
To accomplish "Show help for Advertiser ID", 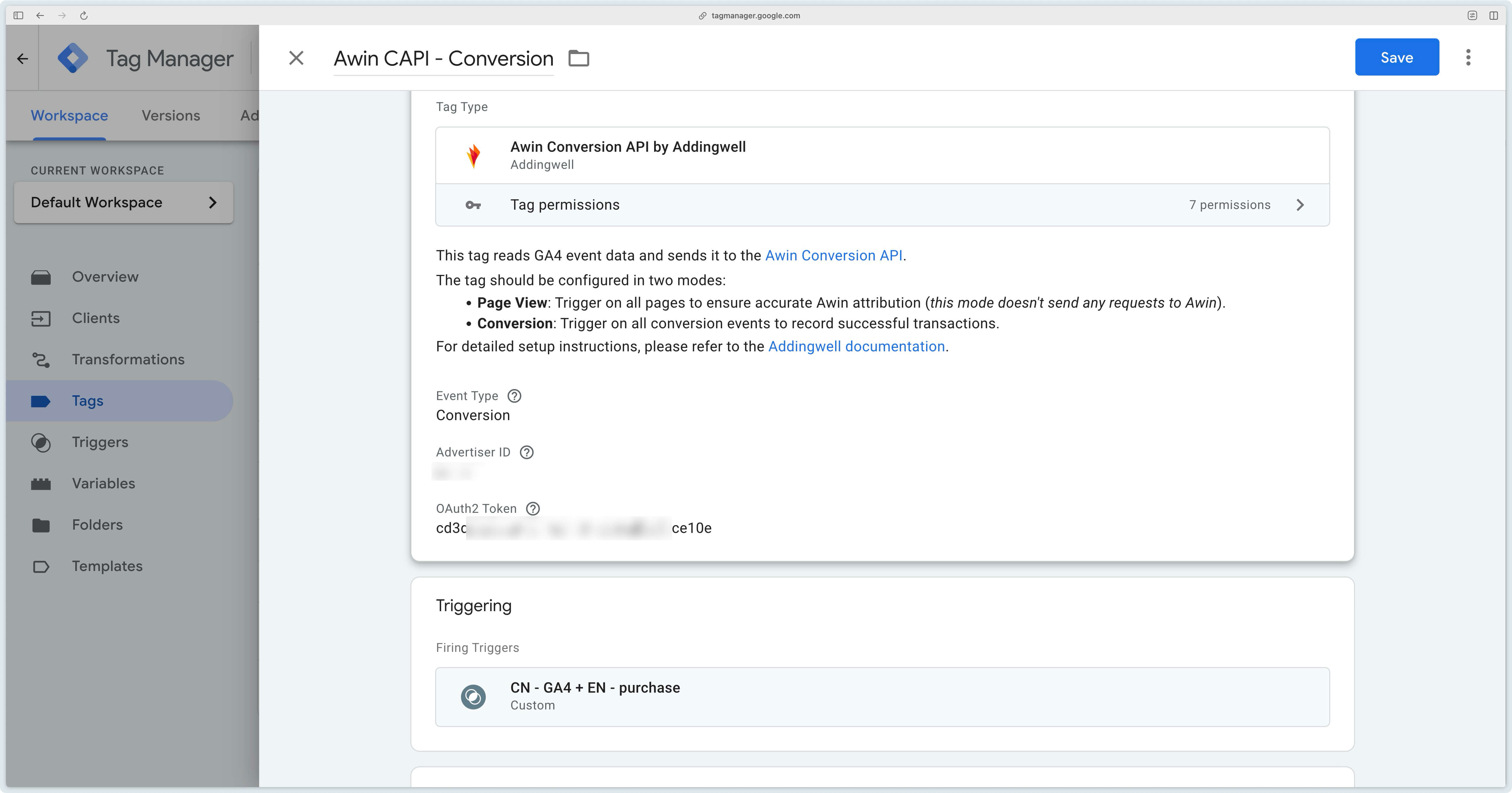I will pos(527,453).
